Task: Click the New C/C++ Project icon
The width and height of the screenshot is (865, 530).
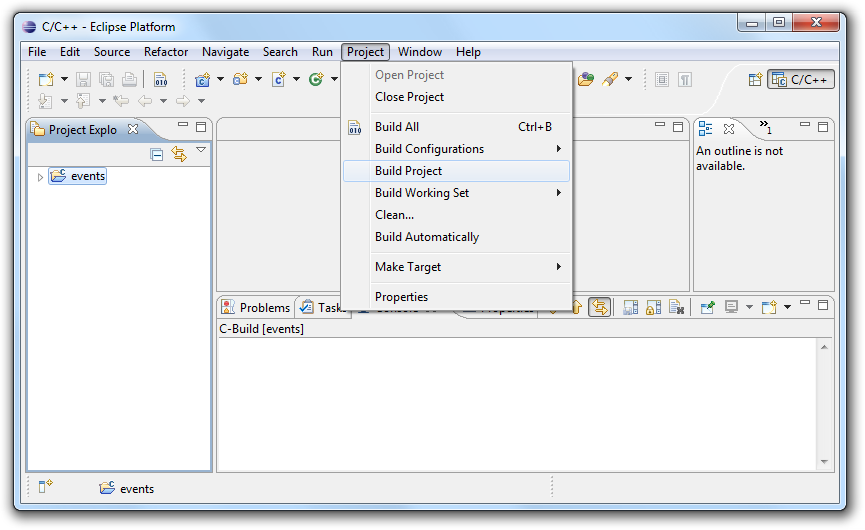Action: tap(202, 79)
